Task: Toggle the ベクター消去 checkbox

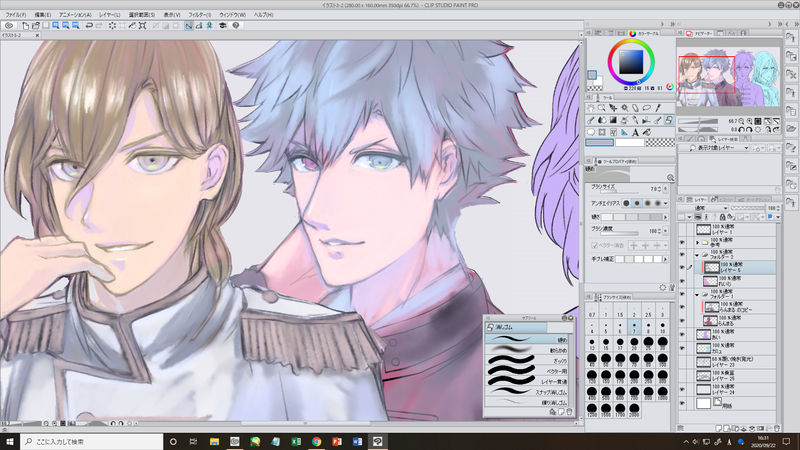Action: point(594,245)
